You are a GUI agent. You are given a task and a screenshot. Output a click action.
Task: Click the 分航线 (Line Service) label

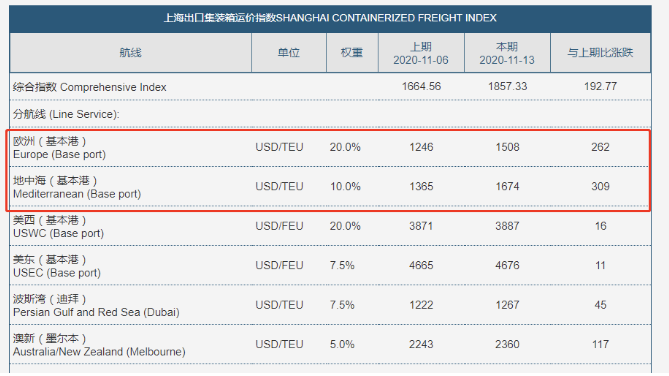click(x=66, y=114)
